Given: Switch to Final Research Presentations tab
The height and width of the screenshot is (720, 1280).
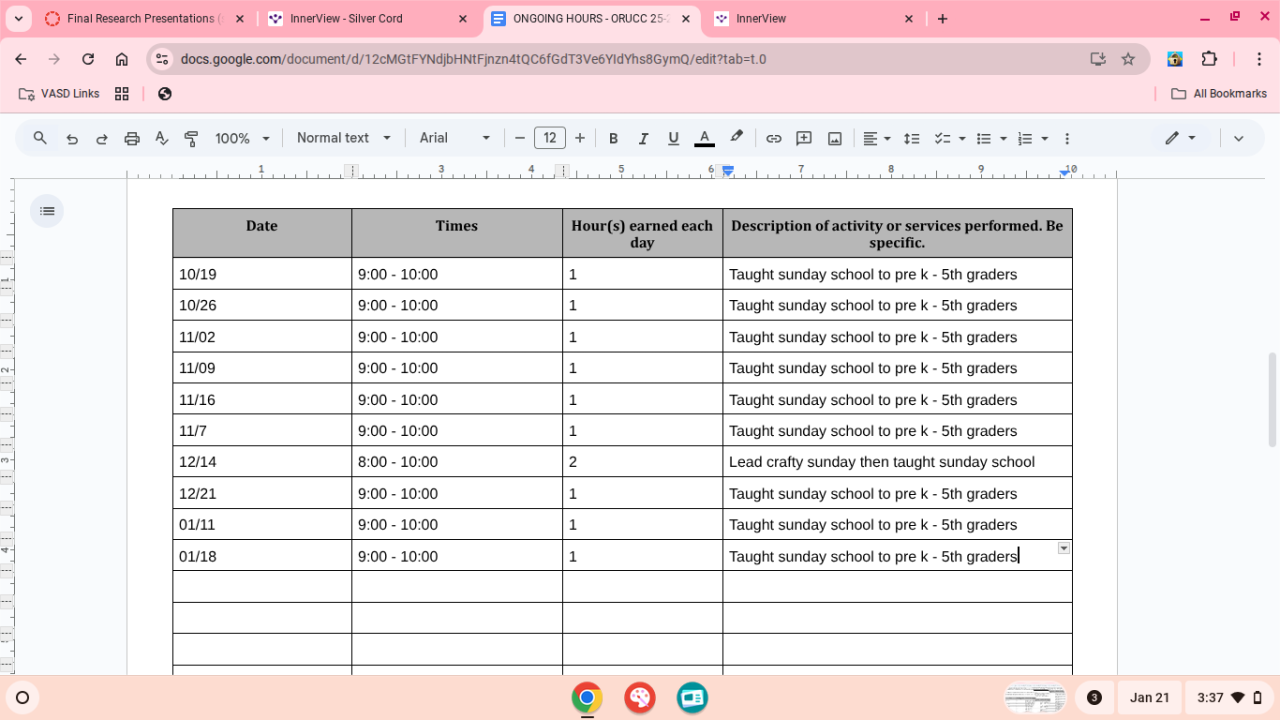Looking at the screenshot, I should (x=140, y=19).
